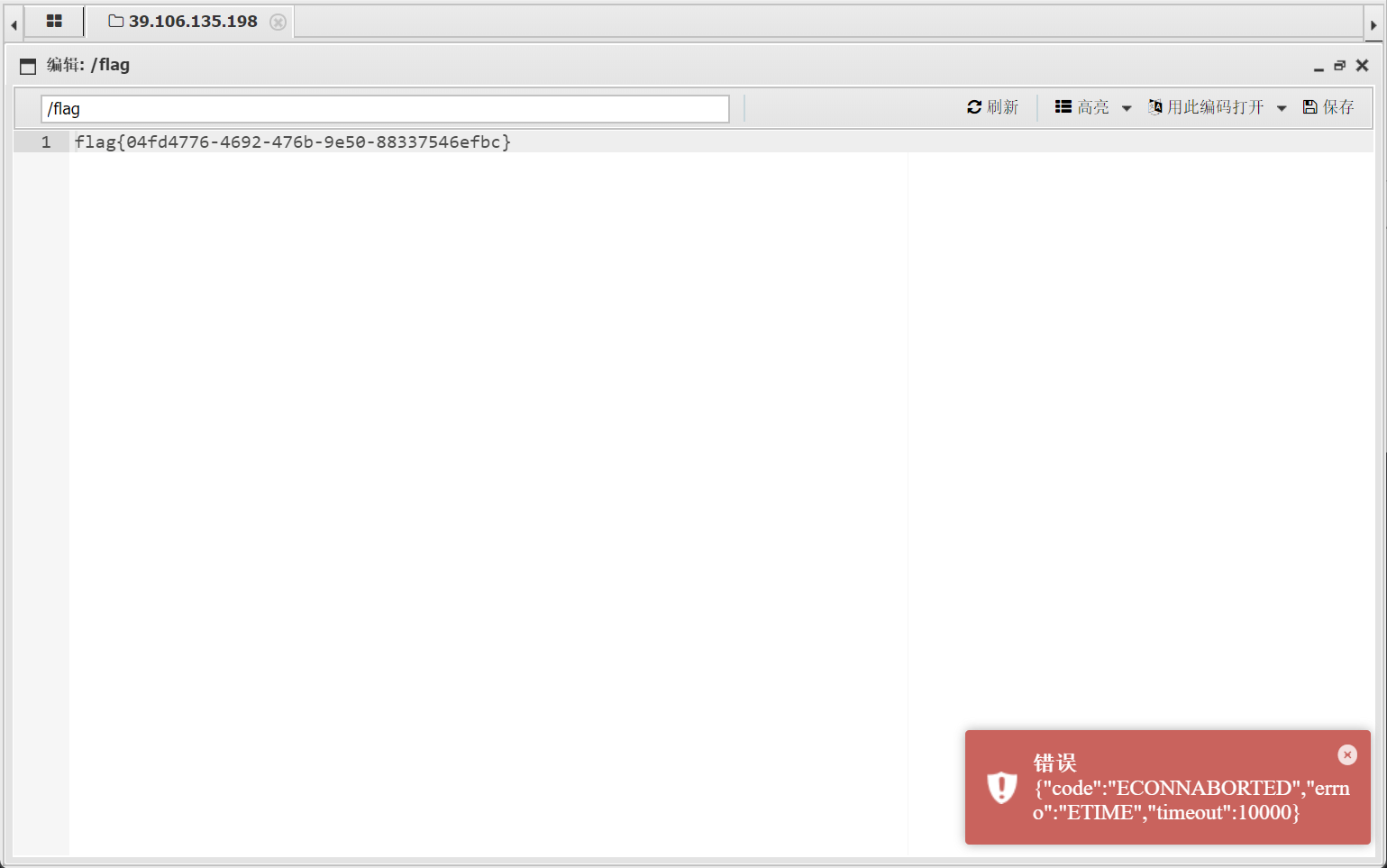Save the file with 保存
This screenshot has height=868, width=1387.
1328,107
